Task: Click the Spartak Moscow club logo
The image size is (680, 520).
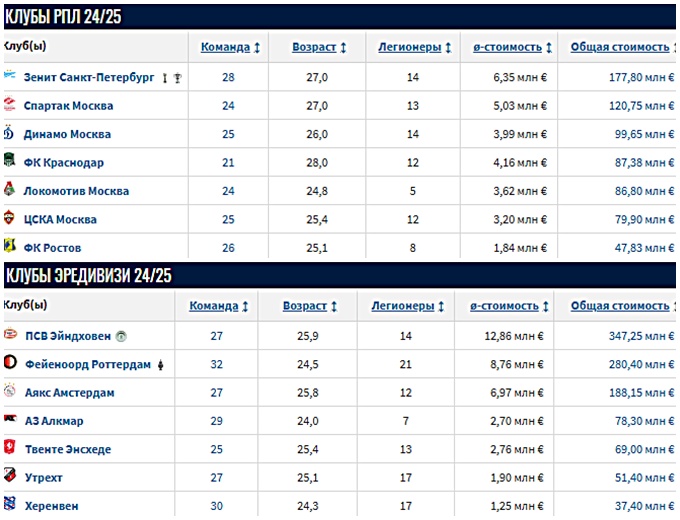Action: click(x=10, y=104)
